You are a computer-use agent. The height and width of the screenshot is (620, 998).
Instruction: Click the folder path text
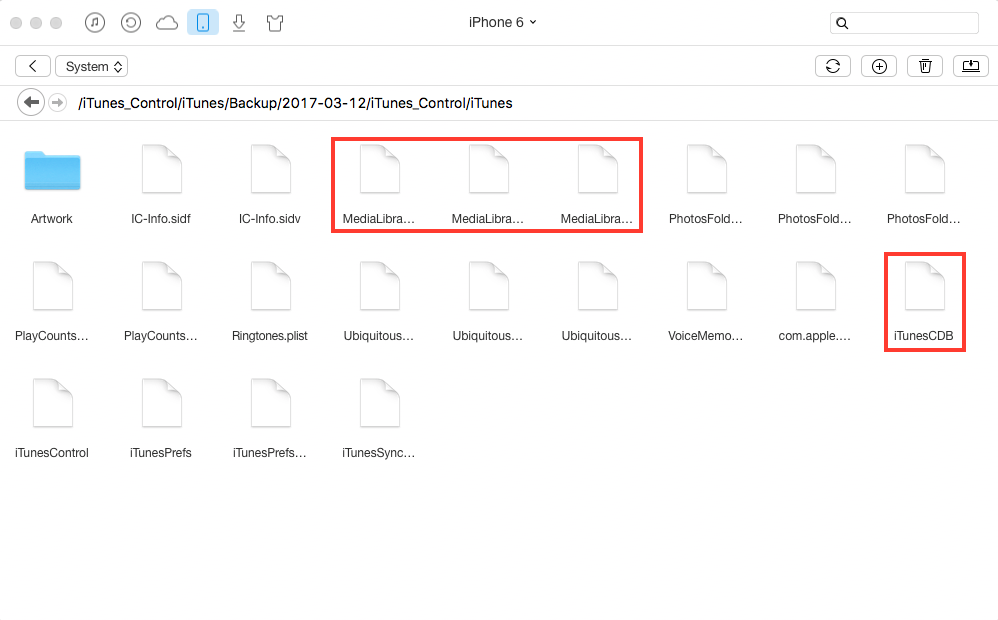point(295,103)
